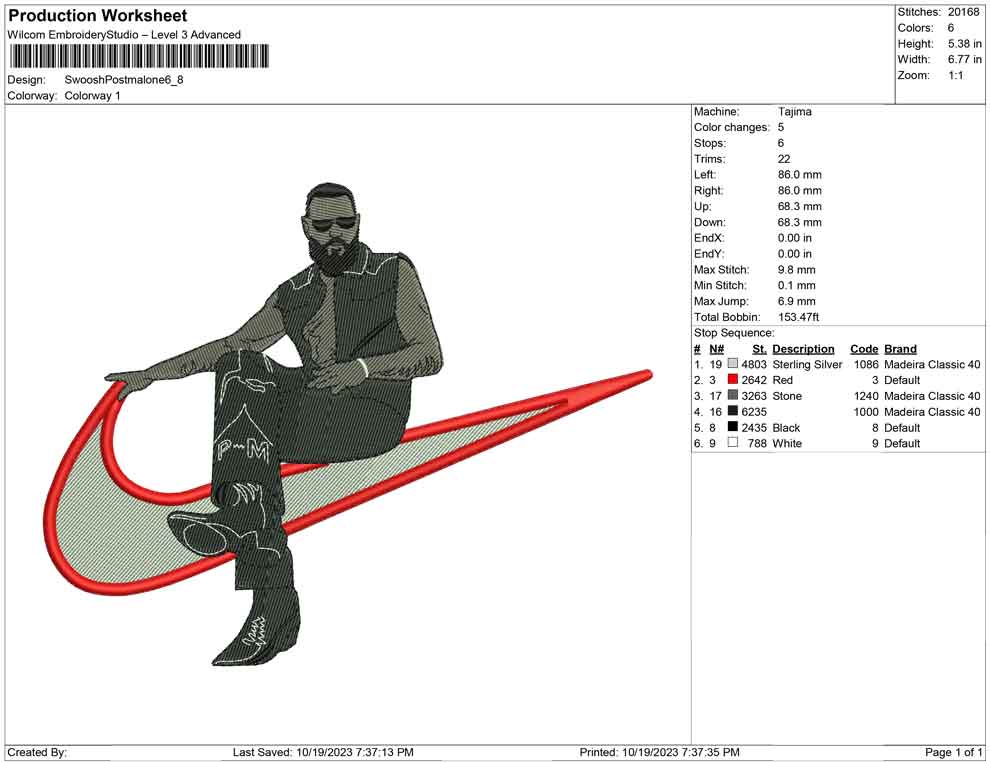Screen dimensions: 990x762
Task: Click the 'Color changes:' label
Action: (732, 127)
